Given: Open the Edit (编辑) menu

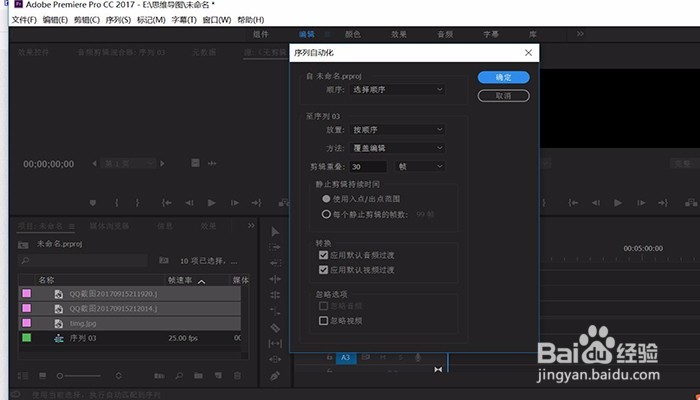Looking at the screenshot, I should click(55, 20).
